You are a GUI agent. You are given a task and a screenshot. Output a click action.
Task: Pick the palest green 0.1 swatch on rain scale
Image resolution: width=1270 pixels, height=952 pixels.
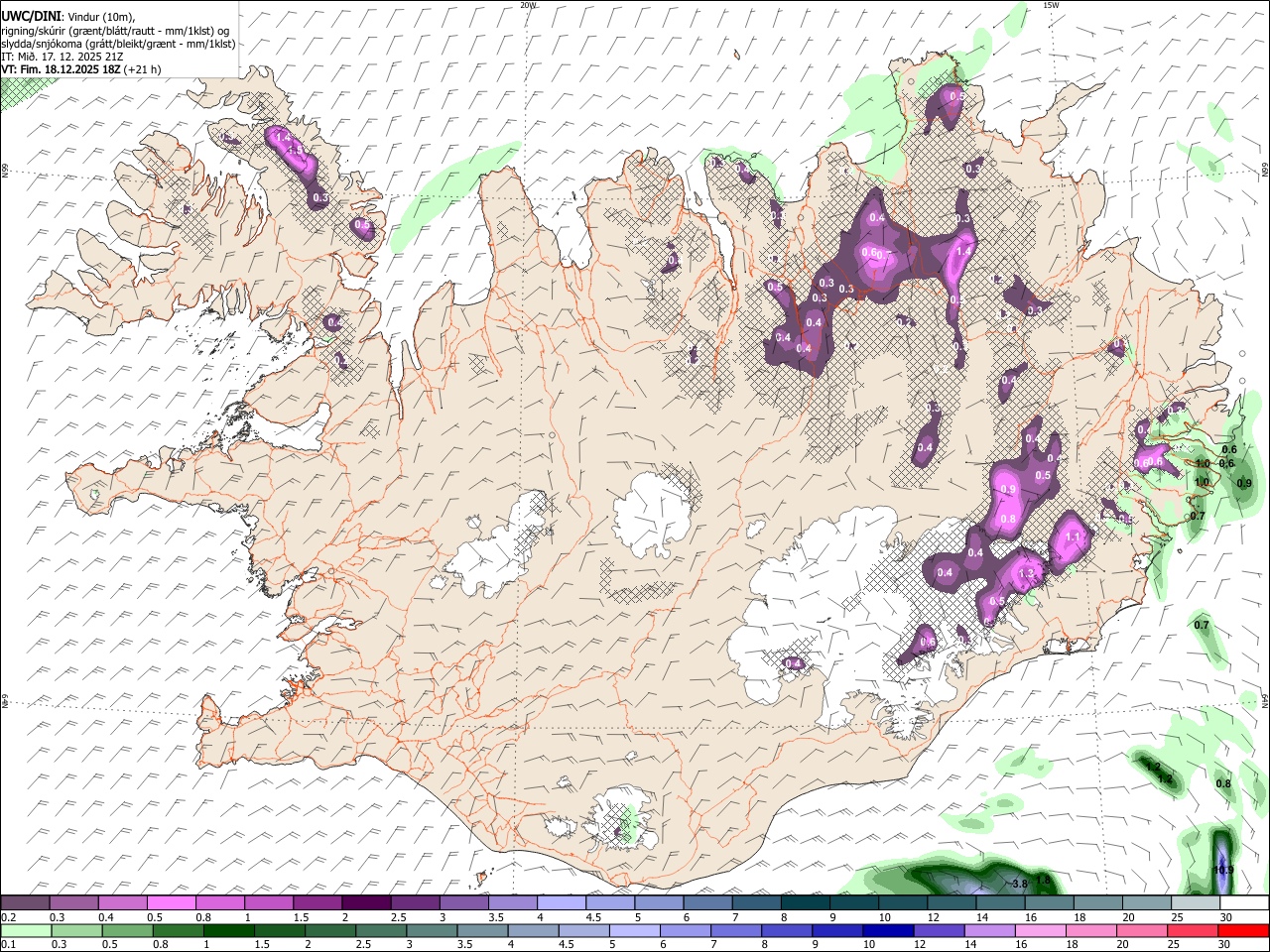(26, 931)
